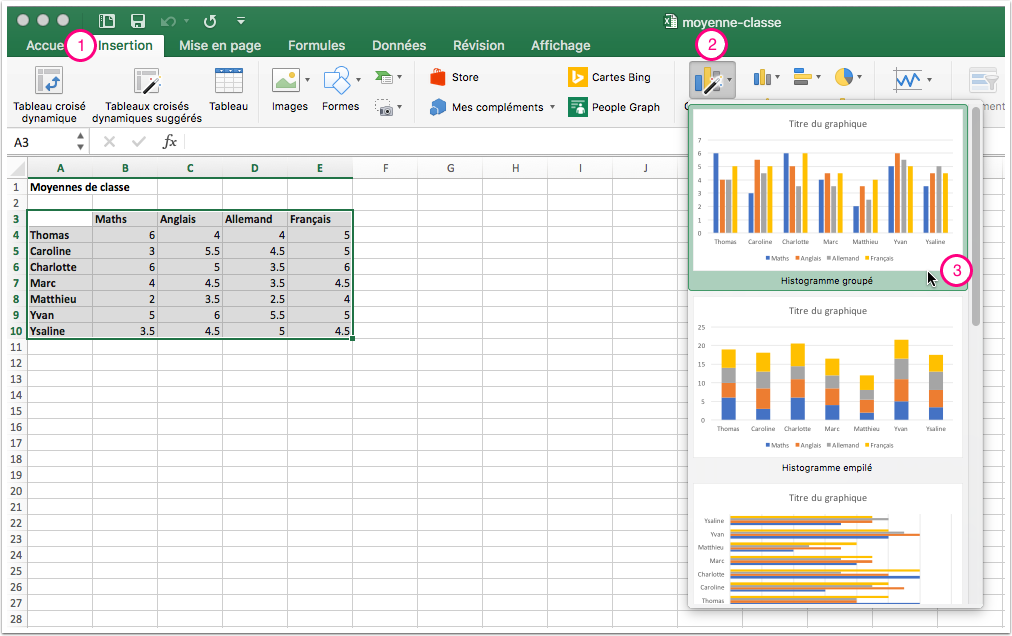
Task: Expand Mes compléments dropdown
Action: coord(552,107)
